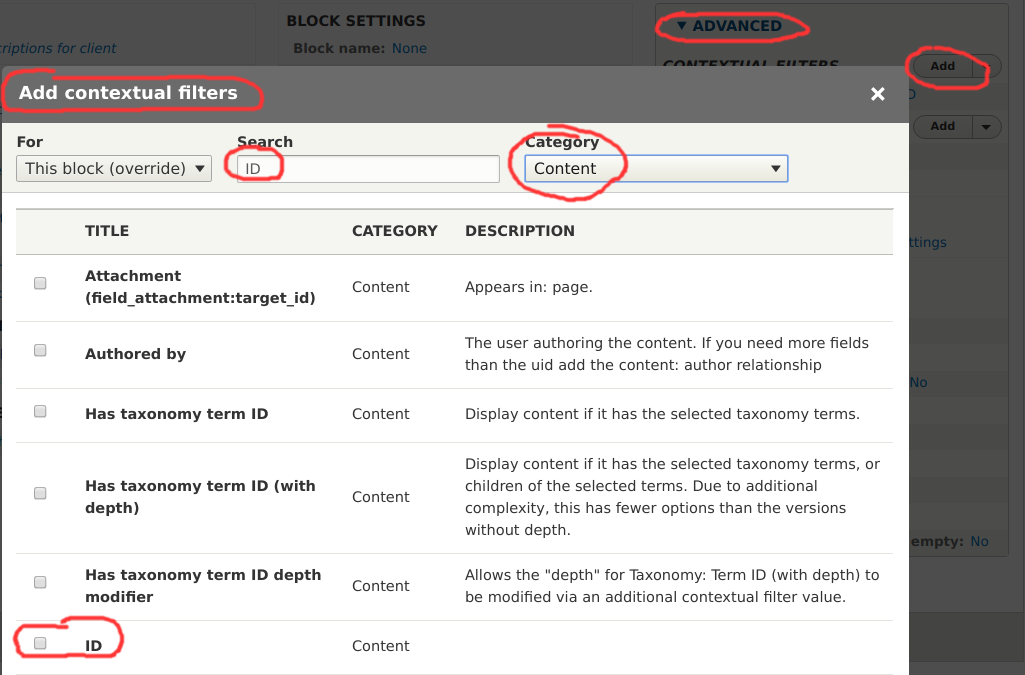Screen dimensions: 1025x675
Task: Collapse the Advanced section
Action: point(728,26)
